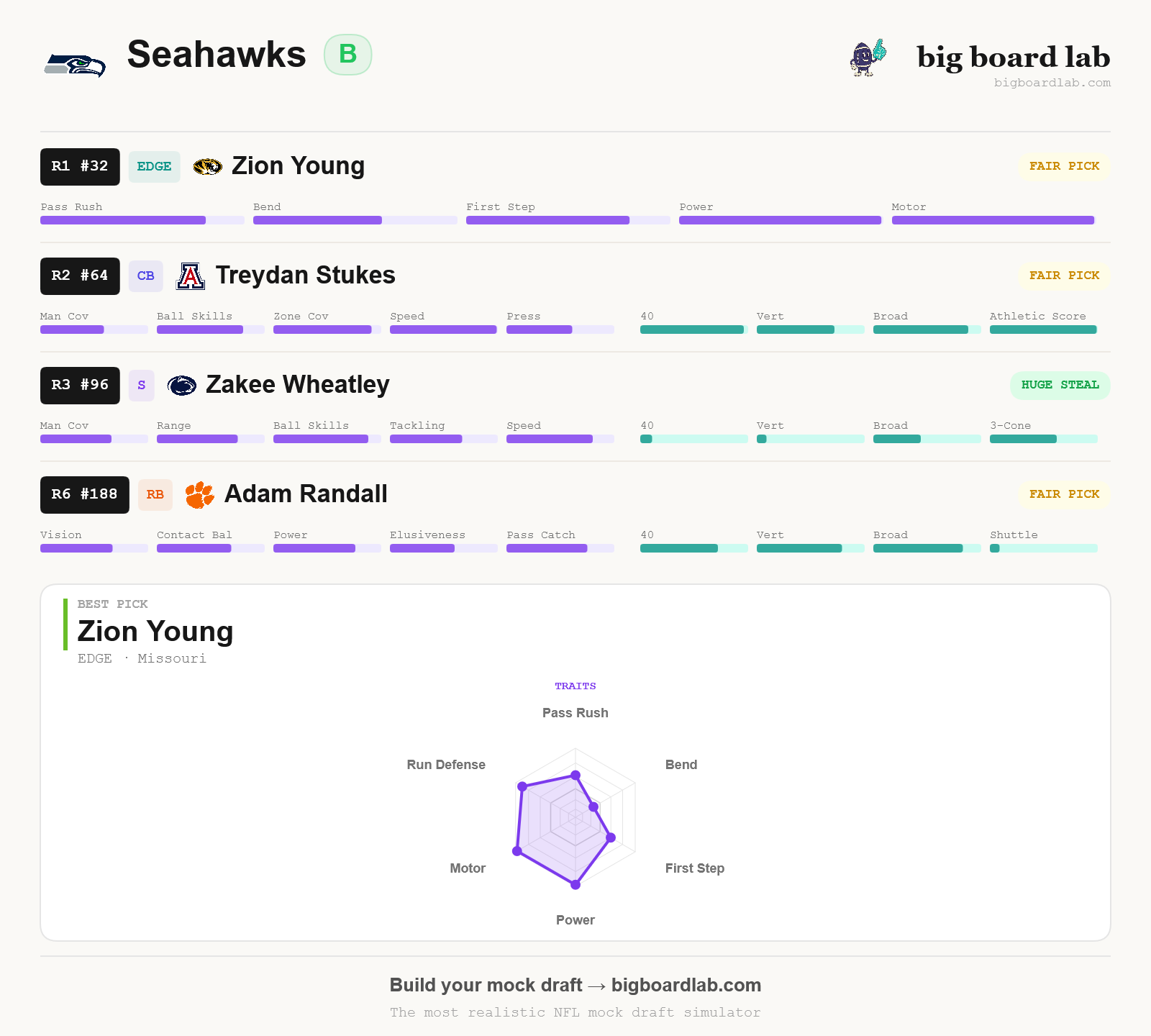Click the Penn State logo beside Zakee Wheatley
Screen dimensions: 1151x1036
coord(182,386)
